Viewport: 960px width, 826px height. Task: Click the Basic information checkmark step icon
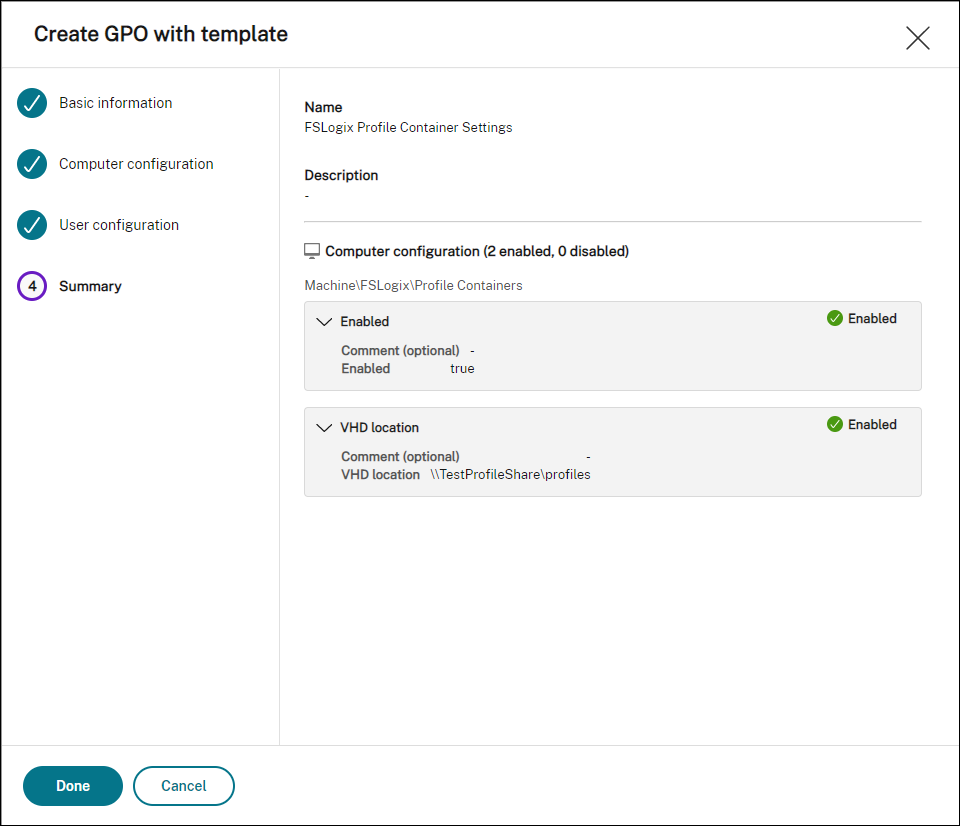(x=32, y=103)
